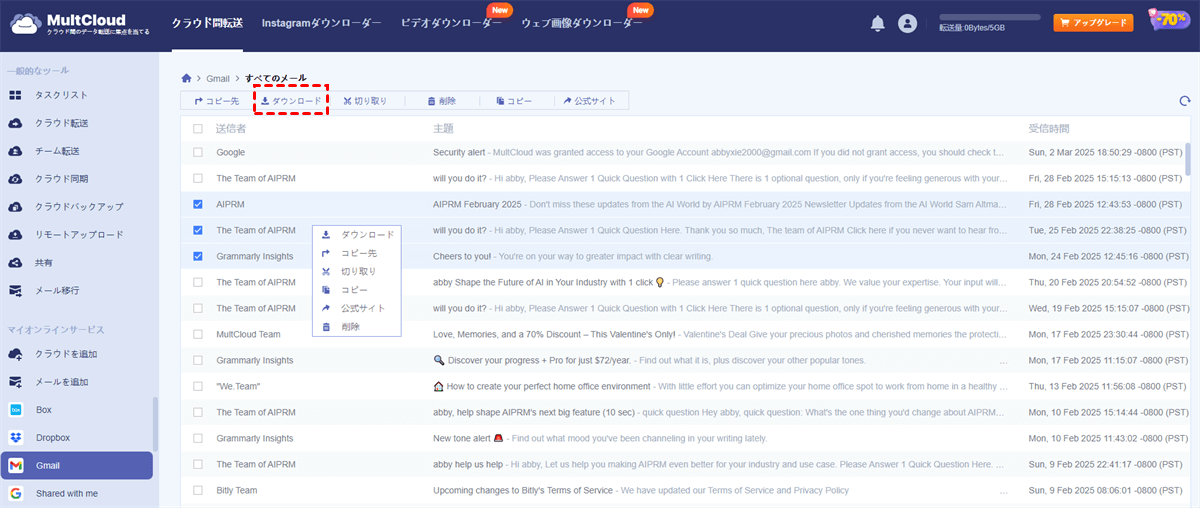Check the MultCloud Team email
Image resolution: width=1200 pixels, height=508 pixels.
197,334
